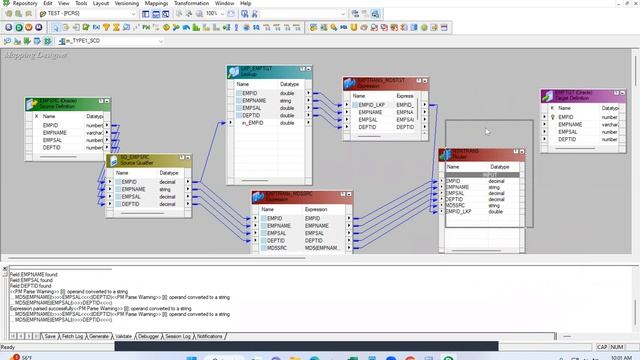Switch to the Session Log output tab

point(178,336)
